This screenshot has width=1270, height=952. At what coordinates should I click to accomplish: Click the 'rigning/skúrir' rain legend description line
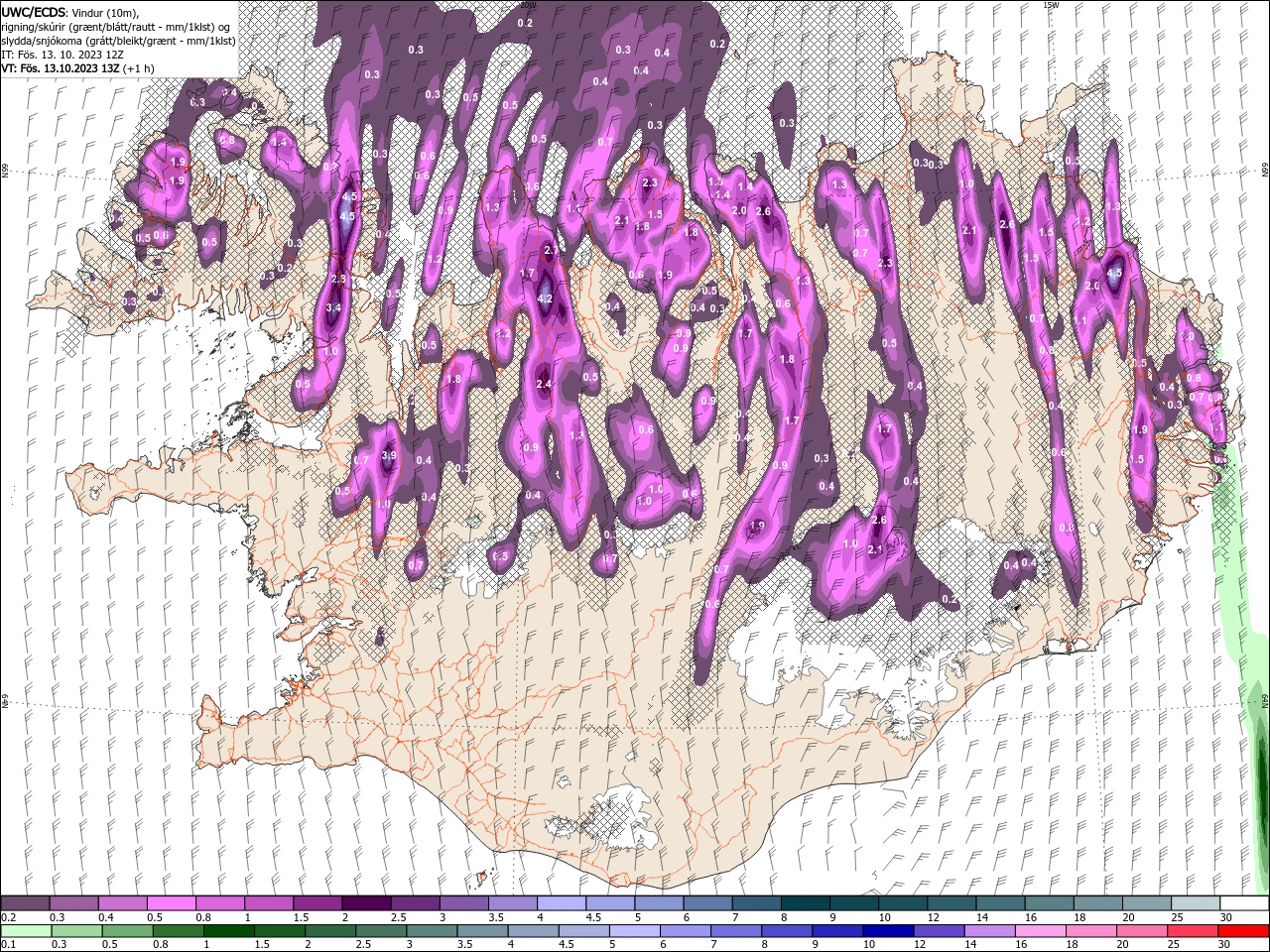pos(115,26)
